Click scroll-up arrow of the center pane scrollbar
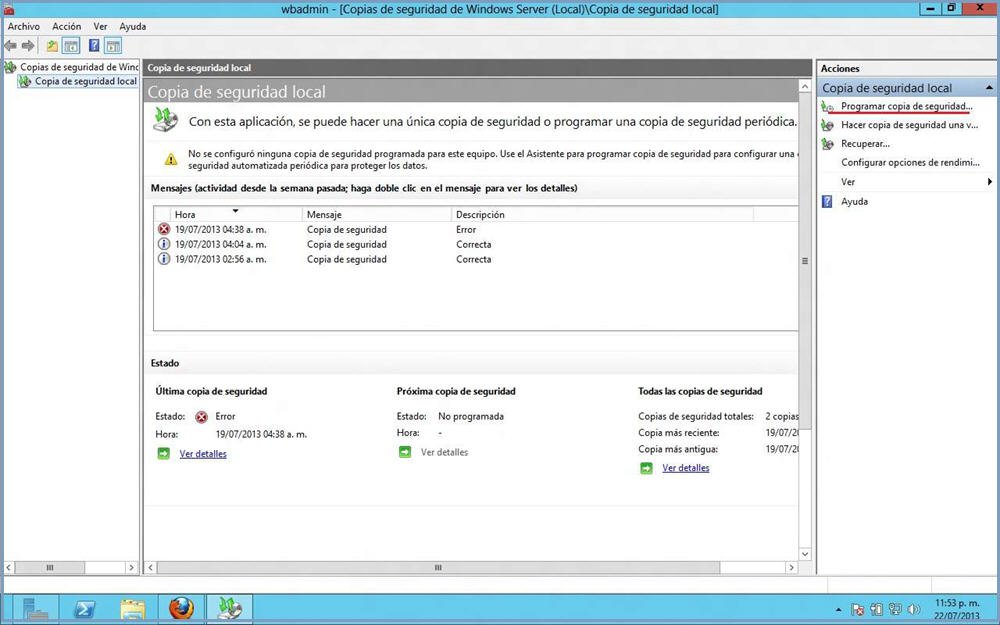This screenshot has width=1000, height=625. tap(805, 86)
